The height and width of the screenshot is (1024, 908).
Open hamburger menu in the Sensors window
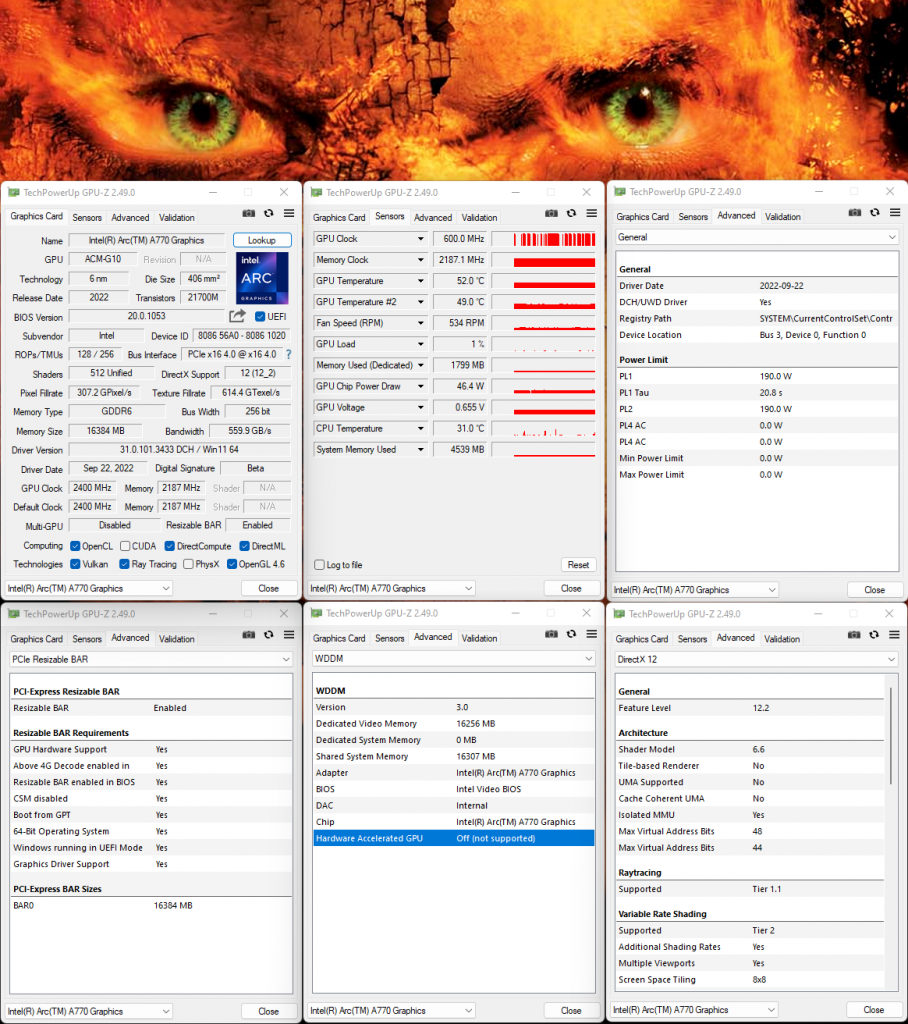coord(592,213)
